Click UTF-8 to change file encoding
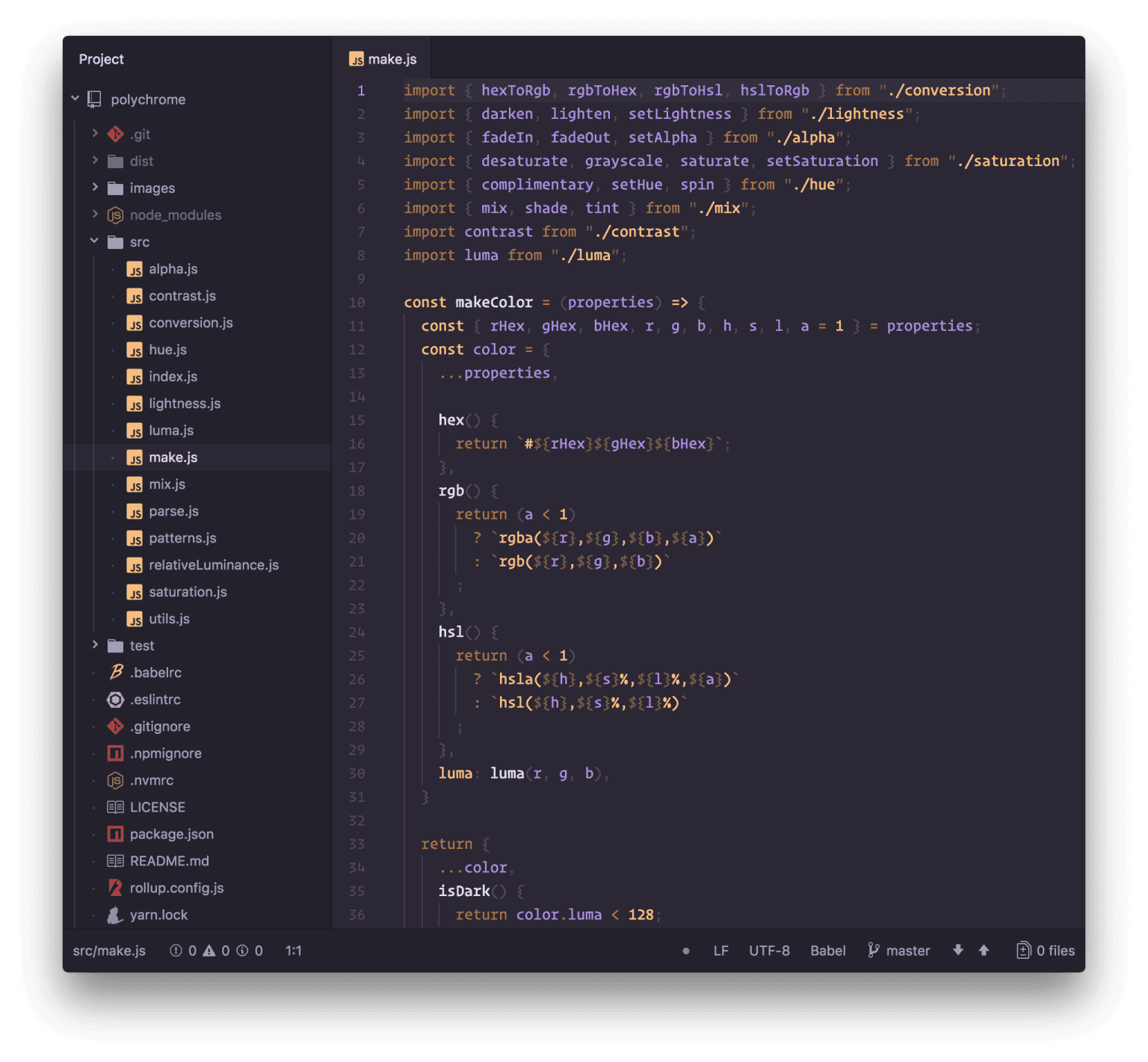 click(769, 950)
